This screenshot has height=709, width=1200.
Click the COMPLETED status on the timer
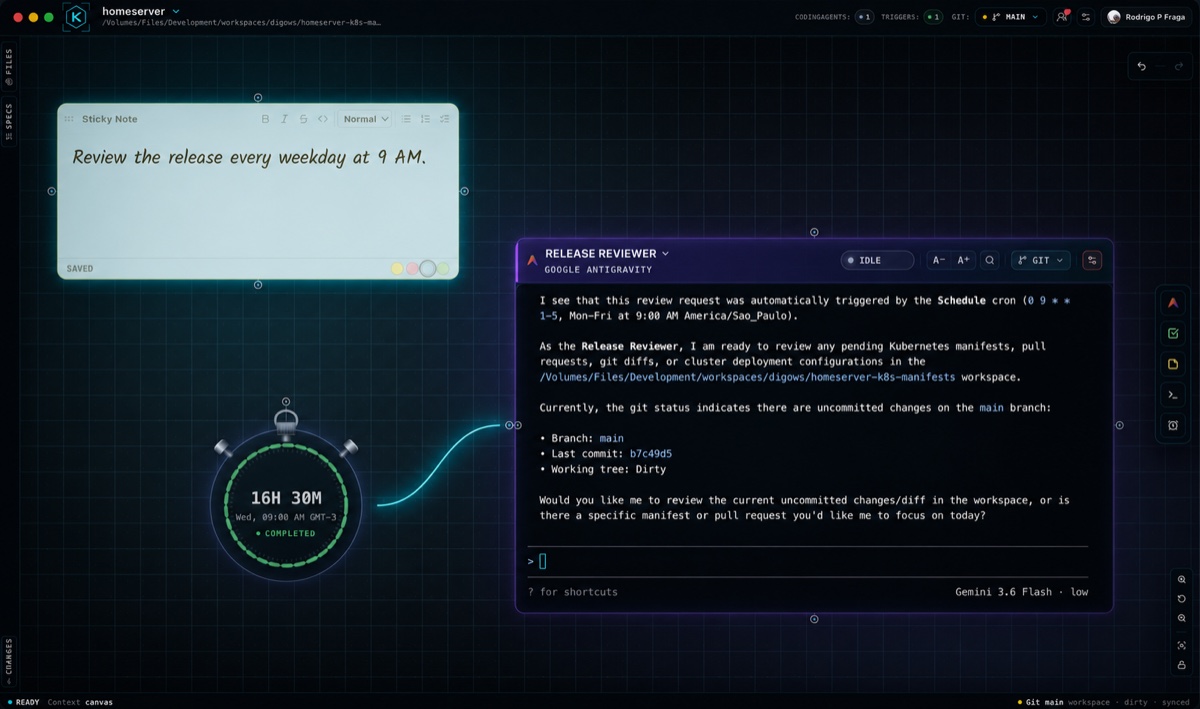point(286,533)
